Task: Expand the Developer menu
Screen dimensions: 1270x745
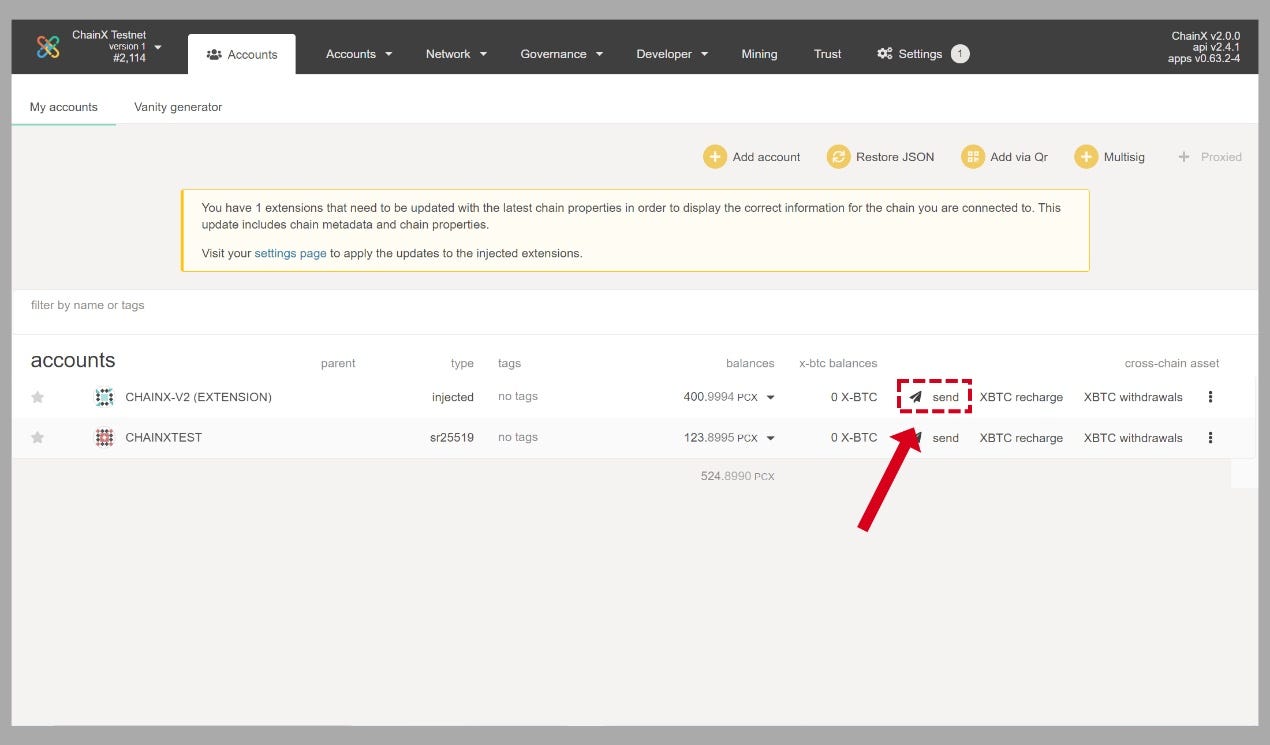Action: click(x=672, y=54)
